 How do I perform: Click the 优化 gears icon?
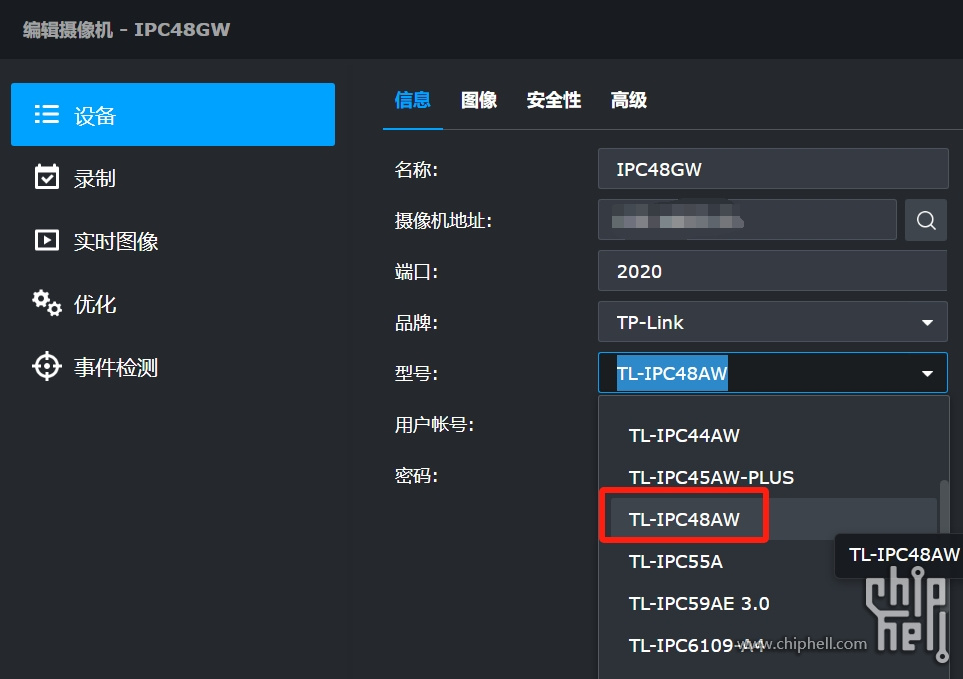pyautogui.click(x=47, y=303)
